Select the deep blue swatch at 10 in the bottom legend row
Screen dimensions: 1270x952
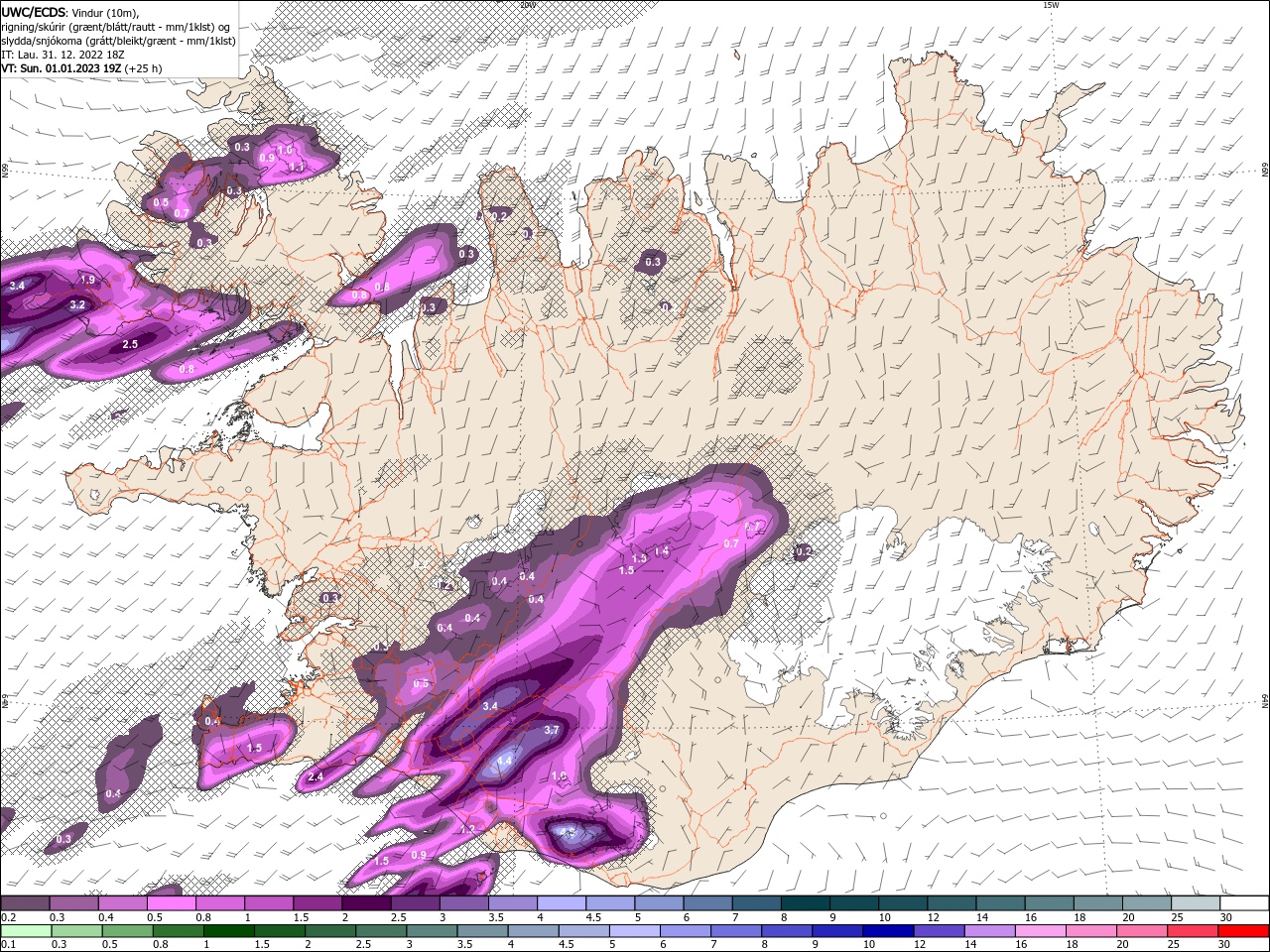click(x=888, y=931)
